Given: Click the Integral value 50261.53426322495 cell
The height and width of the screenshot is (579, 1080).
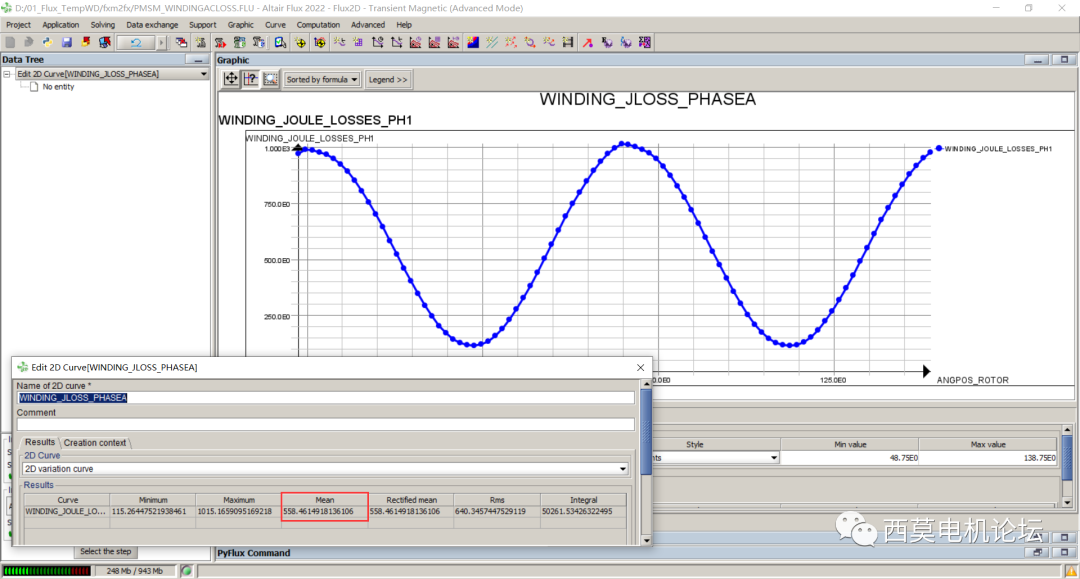Looking at the screenshot, I should pyautogui.click(x=583, y=512).
